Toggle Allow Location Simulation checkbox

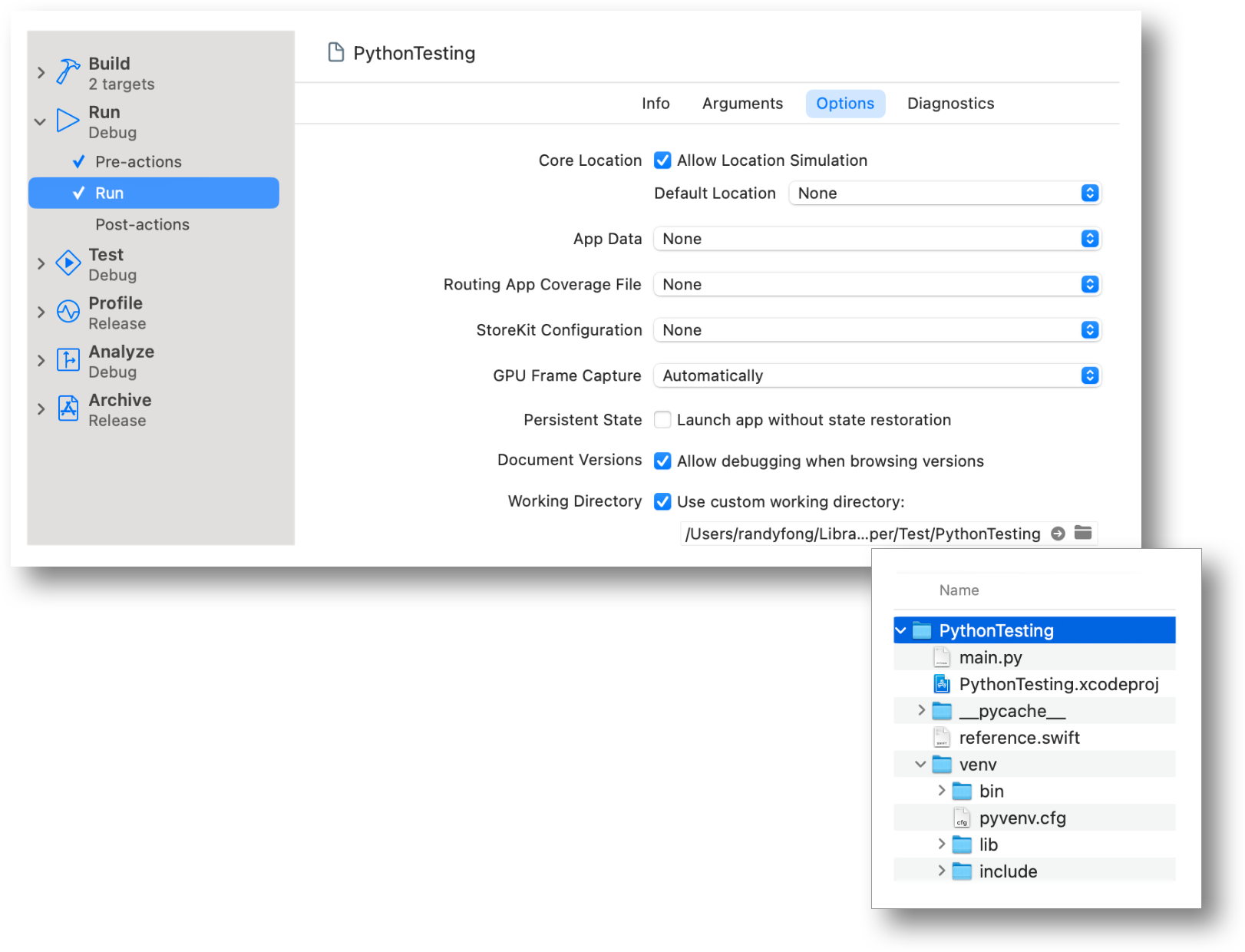662,160
